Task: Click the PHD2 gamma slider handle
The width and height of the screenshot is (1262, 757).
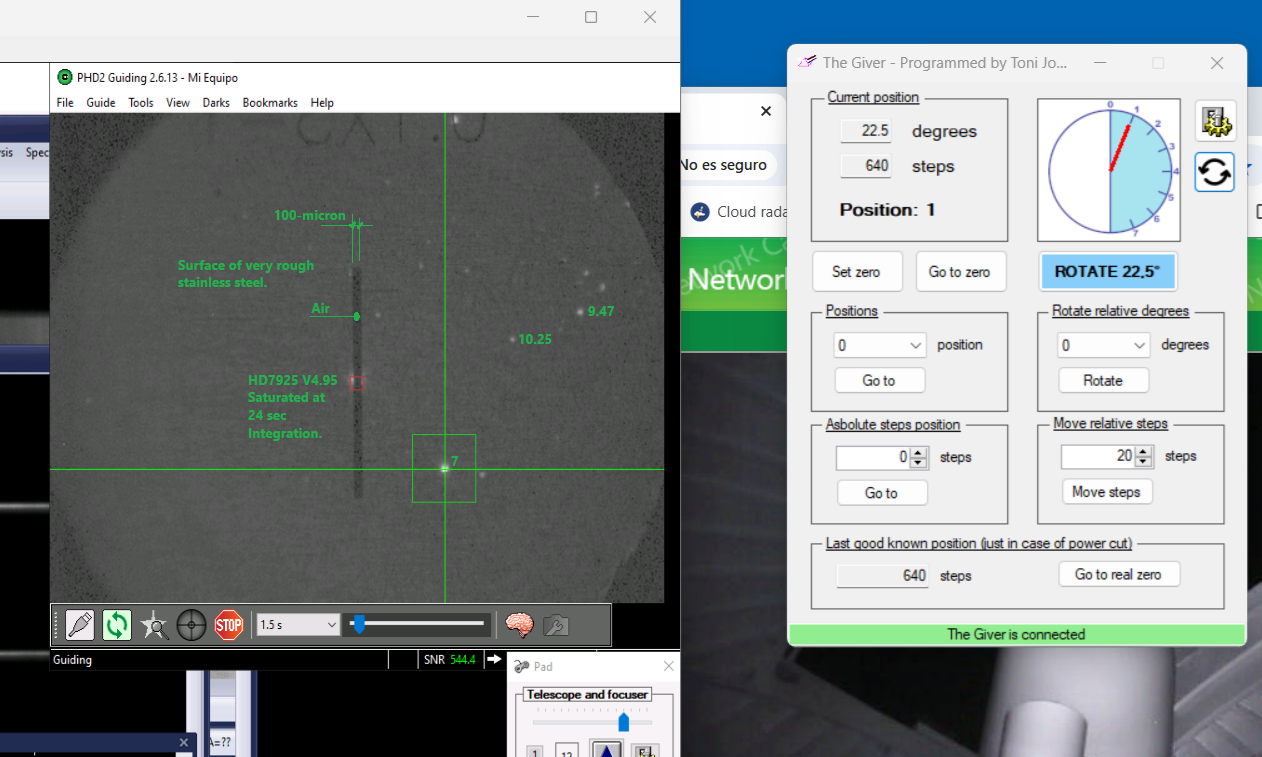Action: [358, 625]
